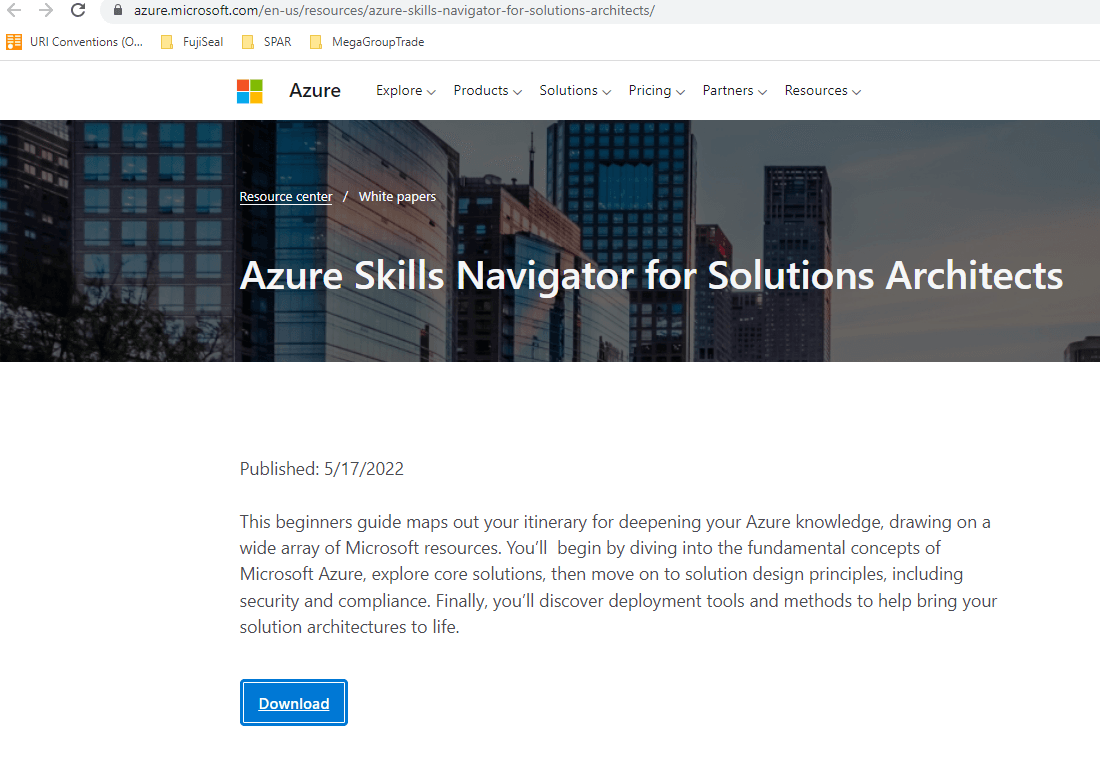Expand the Partners menu
Viewport: 1109px width, 773px height.
click(734, 91)
